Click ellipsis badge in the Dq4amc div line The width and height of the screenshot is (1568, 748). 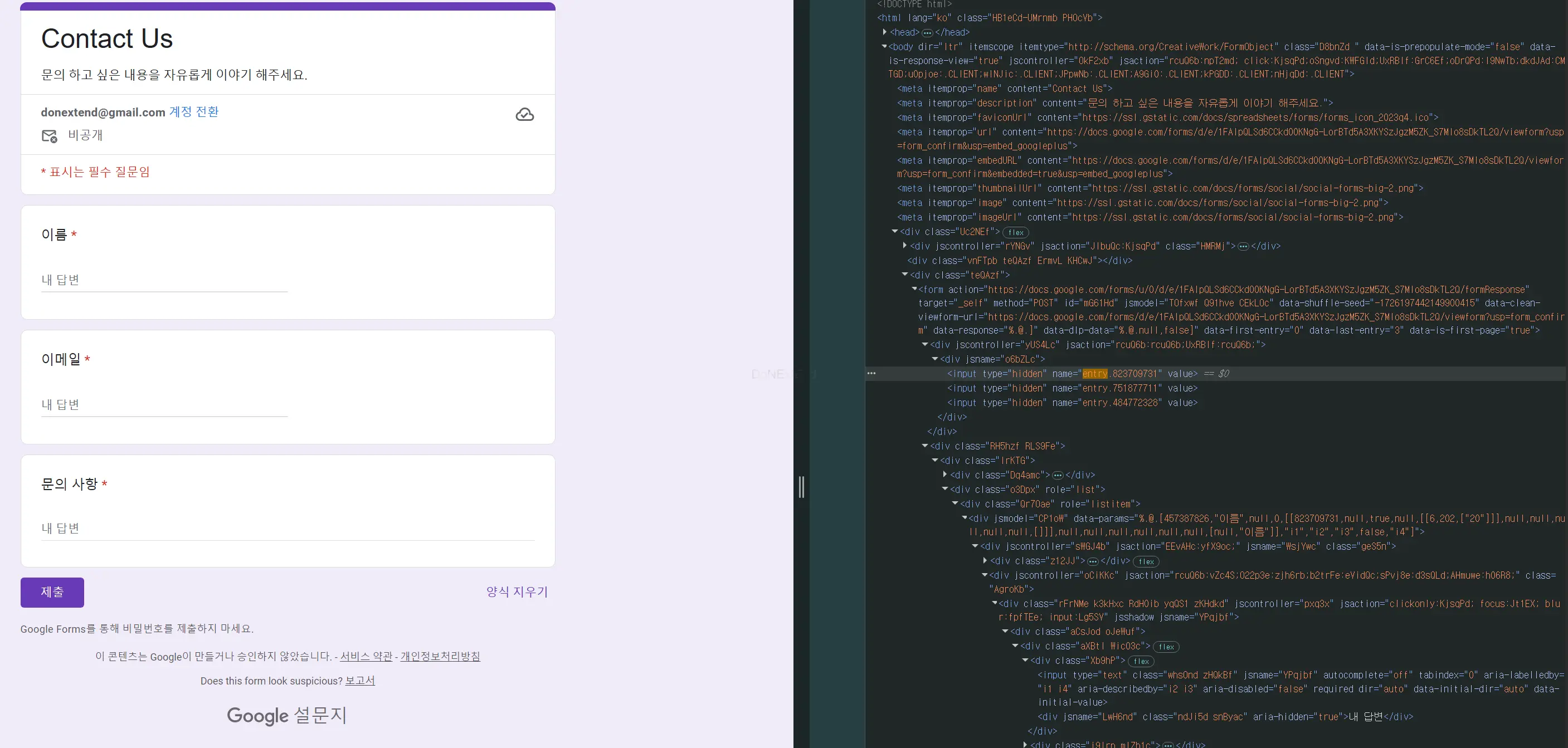(x=1057, y=475)
